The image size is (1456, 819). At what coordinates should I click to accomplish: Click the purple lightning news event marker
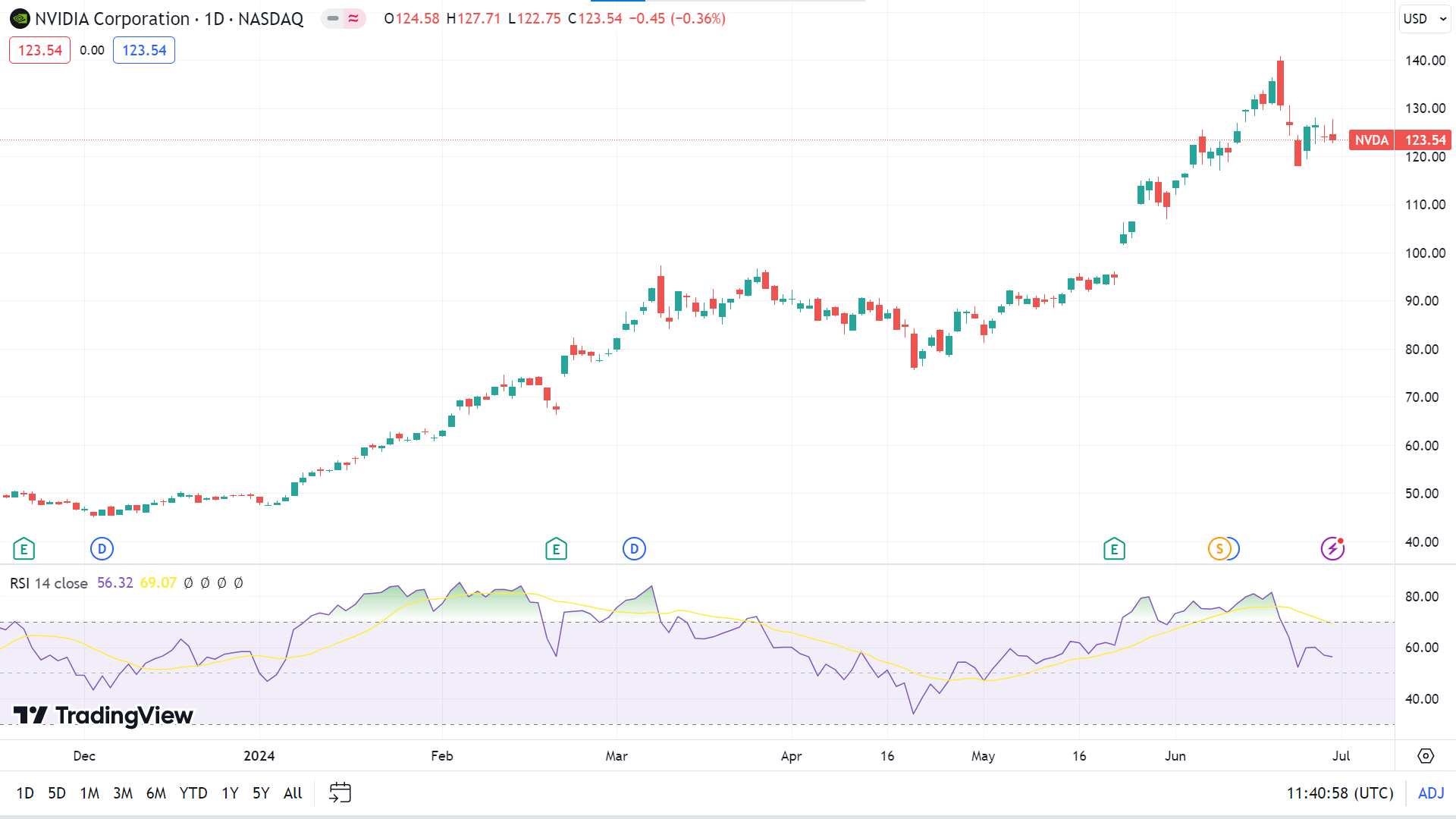click(1332, 548)
